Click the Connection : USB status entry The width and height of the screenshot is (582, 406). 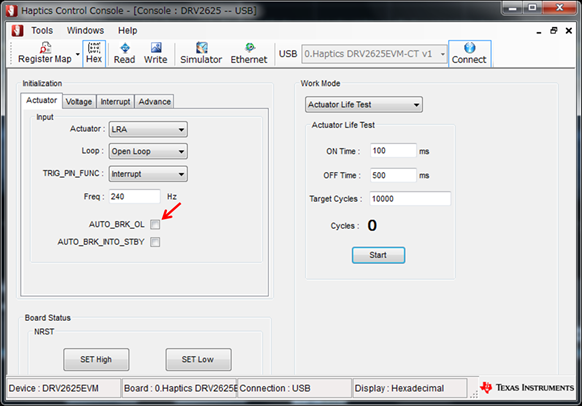(x=294, y=388)
